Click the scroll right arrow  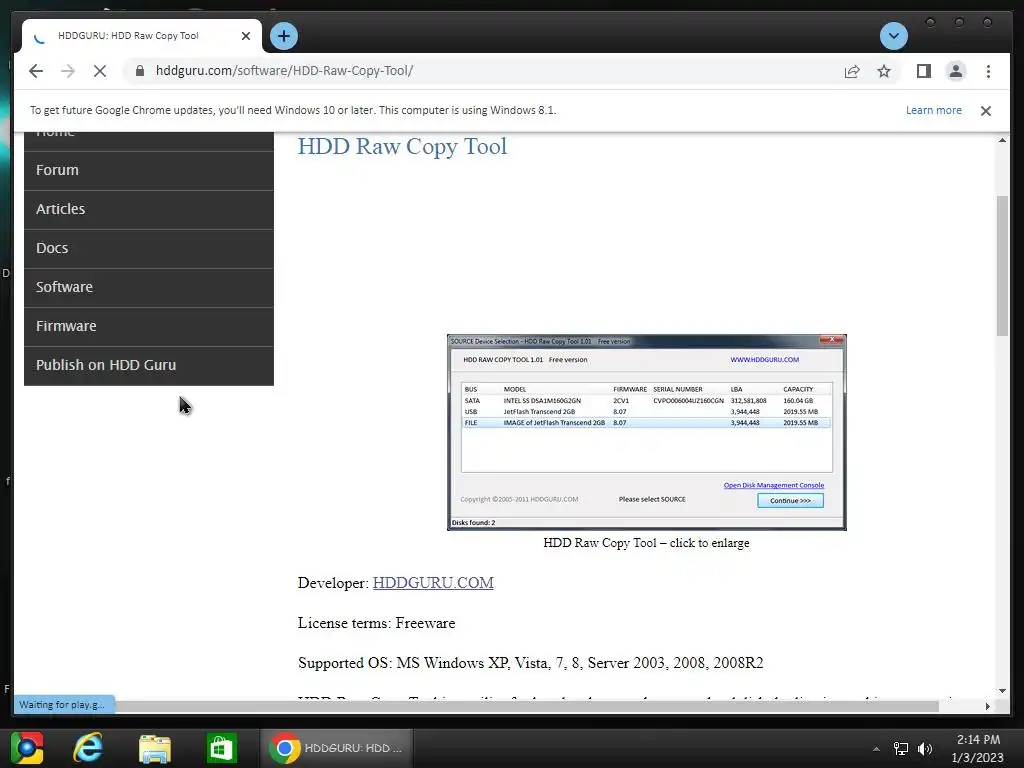[x=987, y=706]
